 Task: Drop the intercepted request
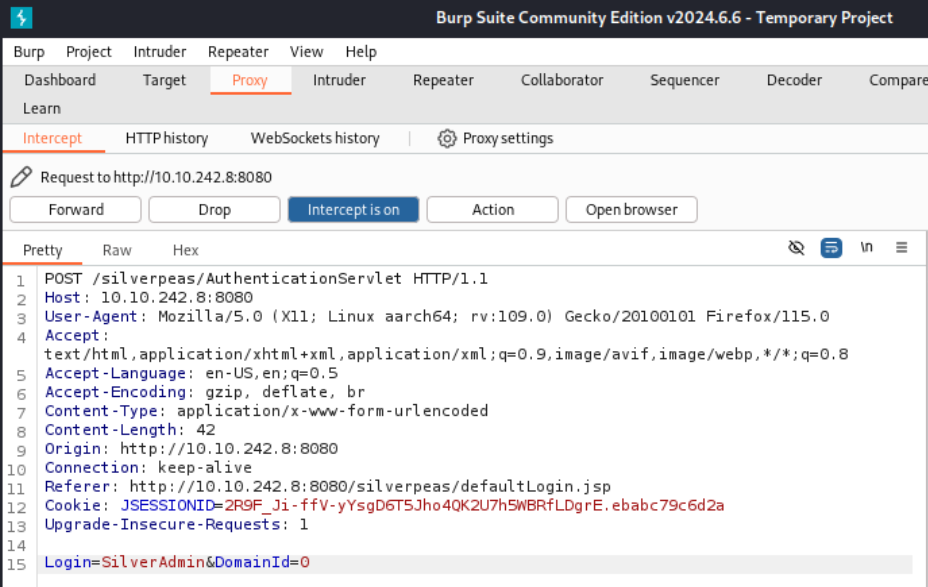pos(214,209)
